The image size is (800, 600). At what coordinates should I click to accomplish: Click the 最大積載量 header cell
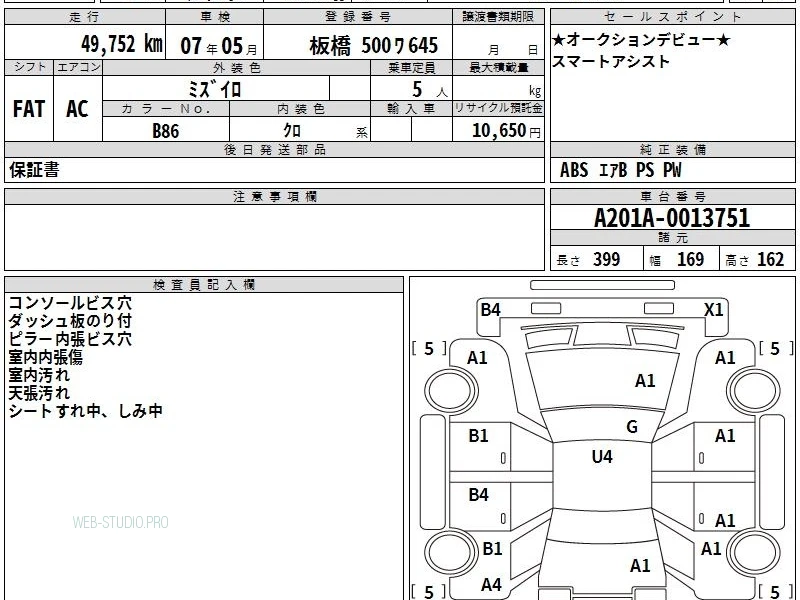498,67
